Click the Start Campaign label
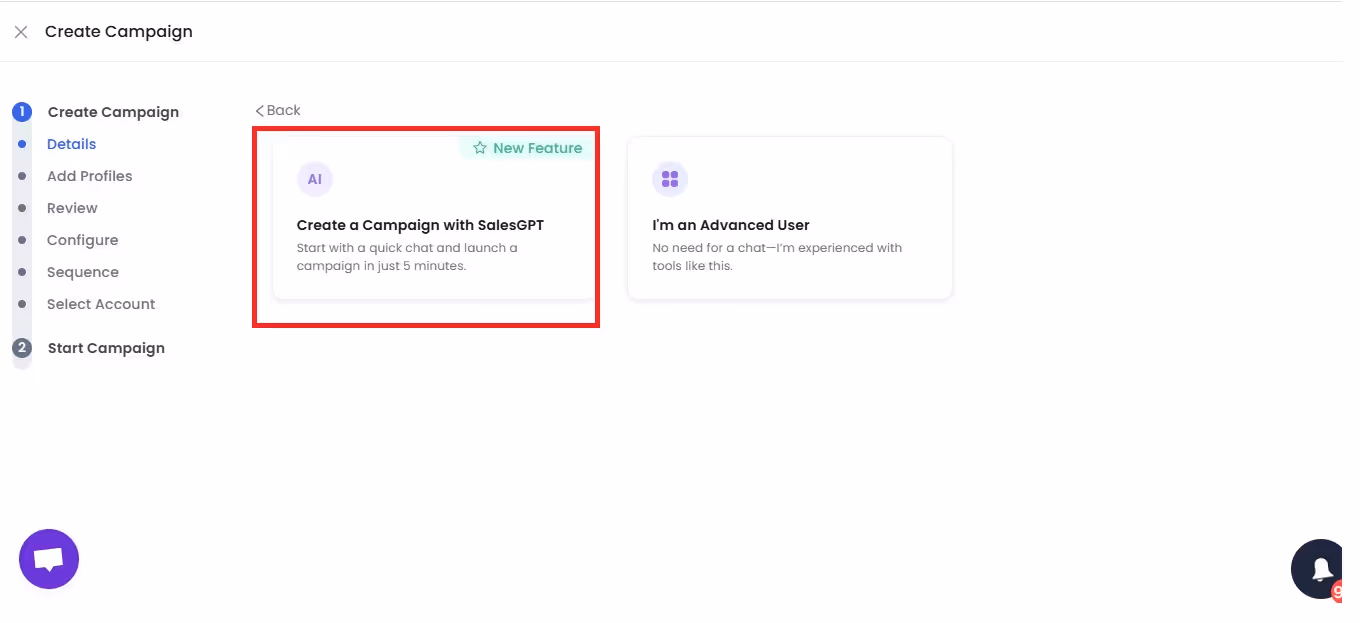The image size is (1360, 623). pos(105,347)
